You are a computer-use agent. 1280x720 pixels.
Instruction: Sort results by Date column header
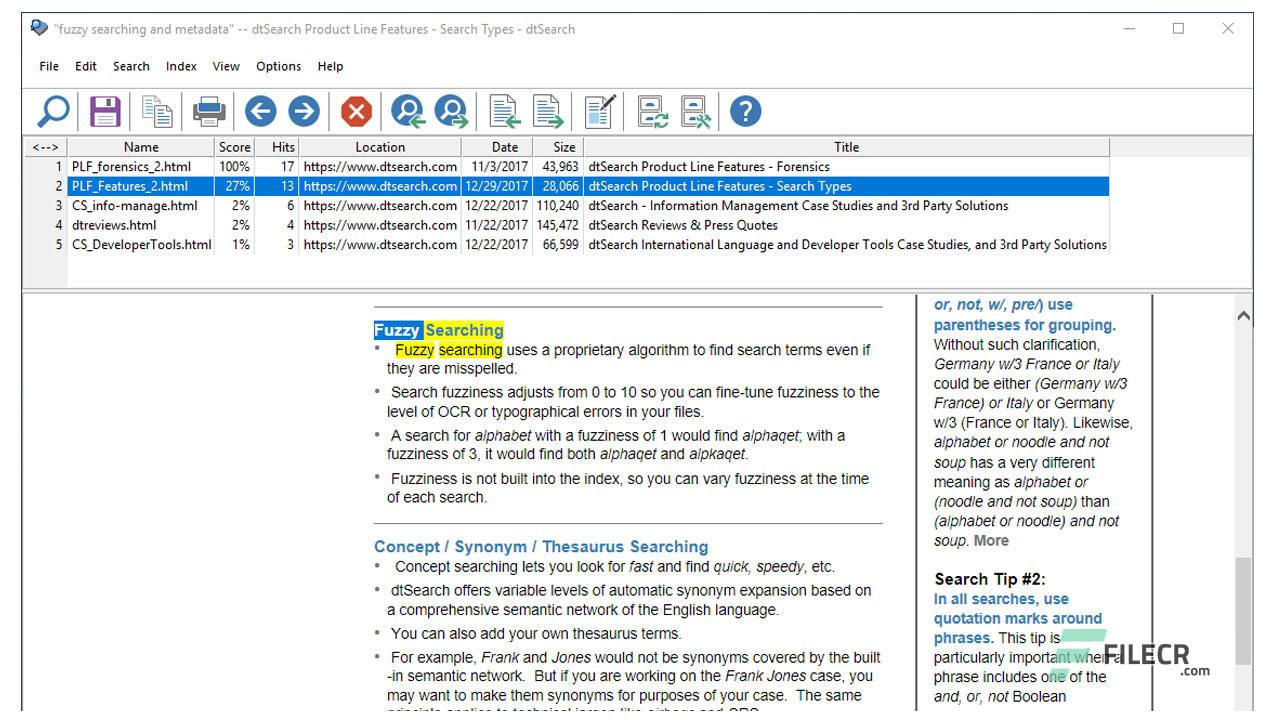pos(496,147)
